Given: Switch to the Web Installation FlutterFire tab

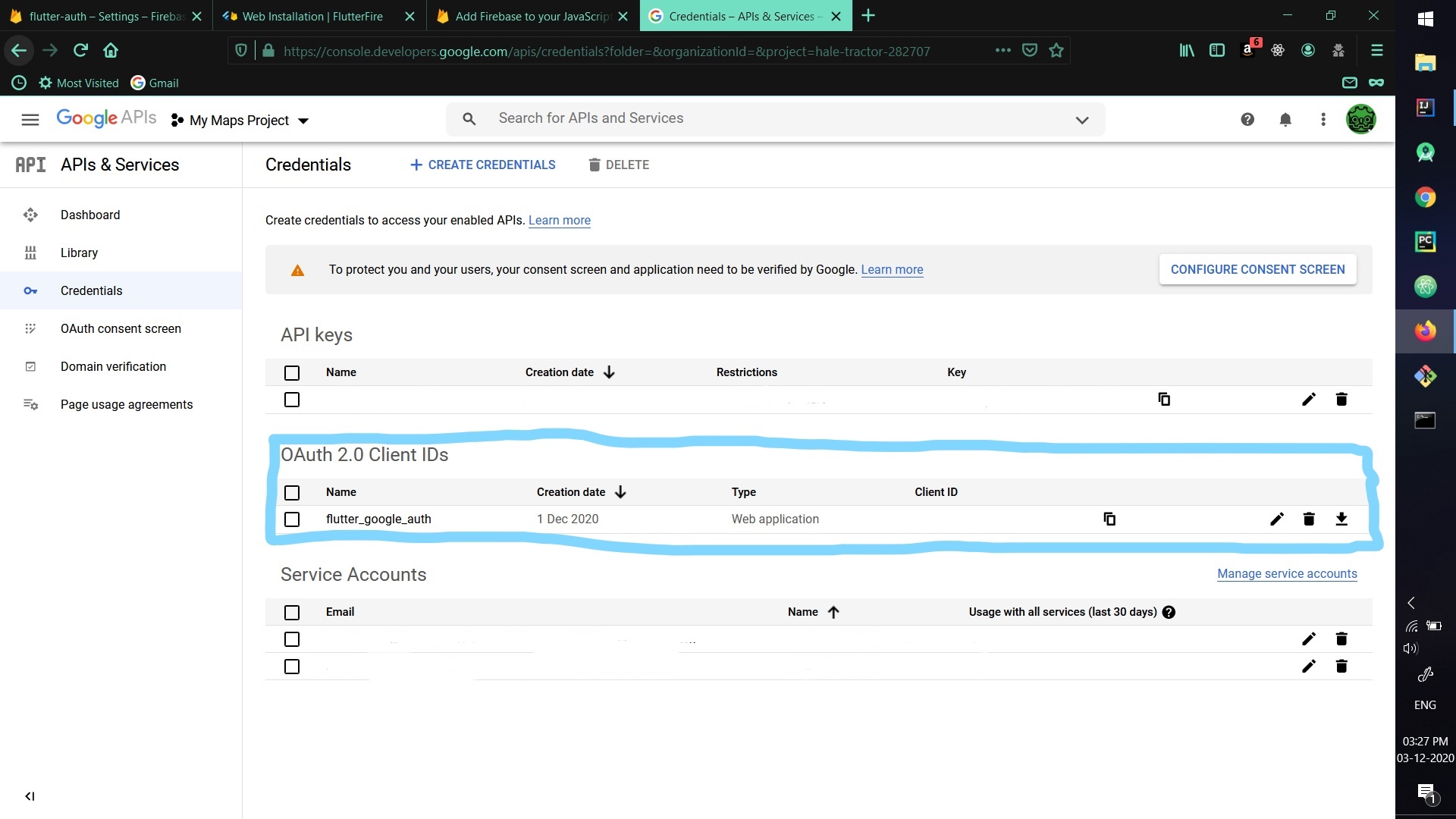Looking at the screenshot, I should [312, 16].
